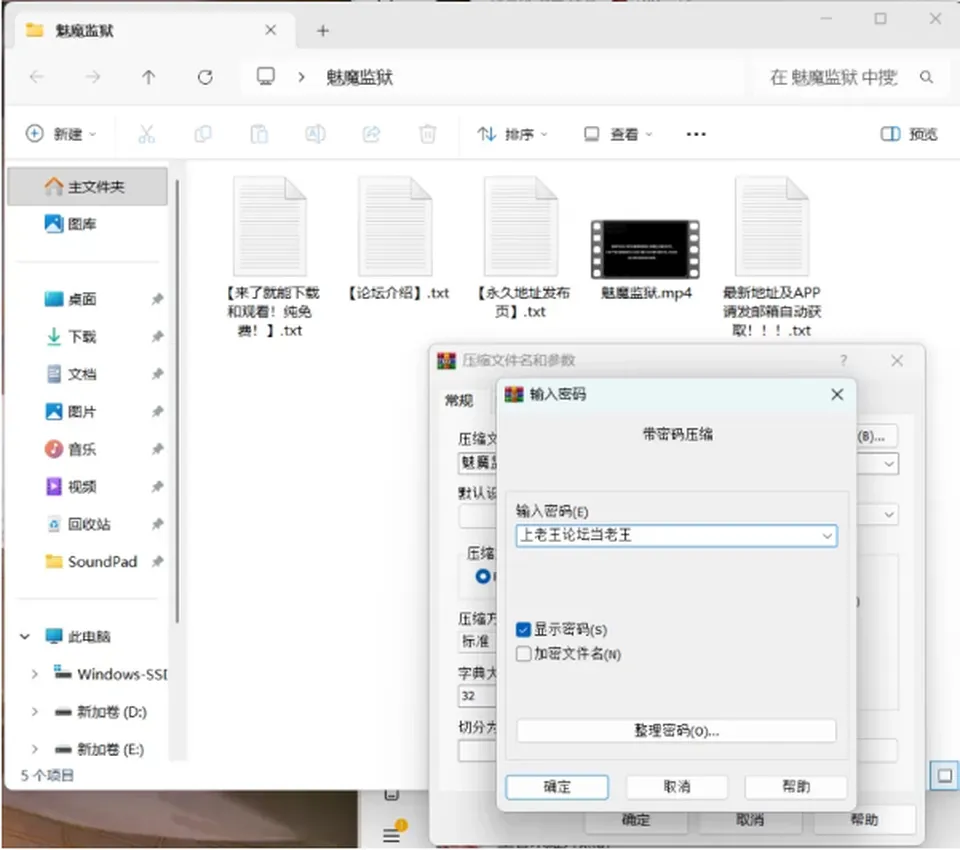The height and width of the screenshot is (850, 960).
Task: Click the Delete trash icon in toolbar
Action: (427, 134)
